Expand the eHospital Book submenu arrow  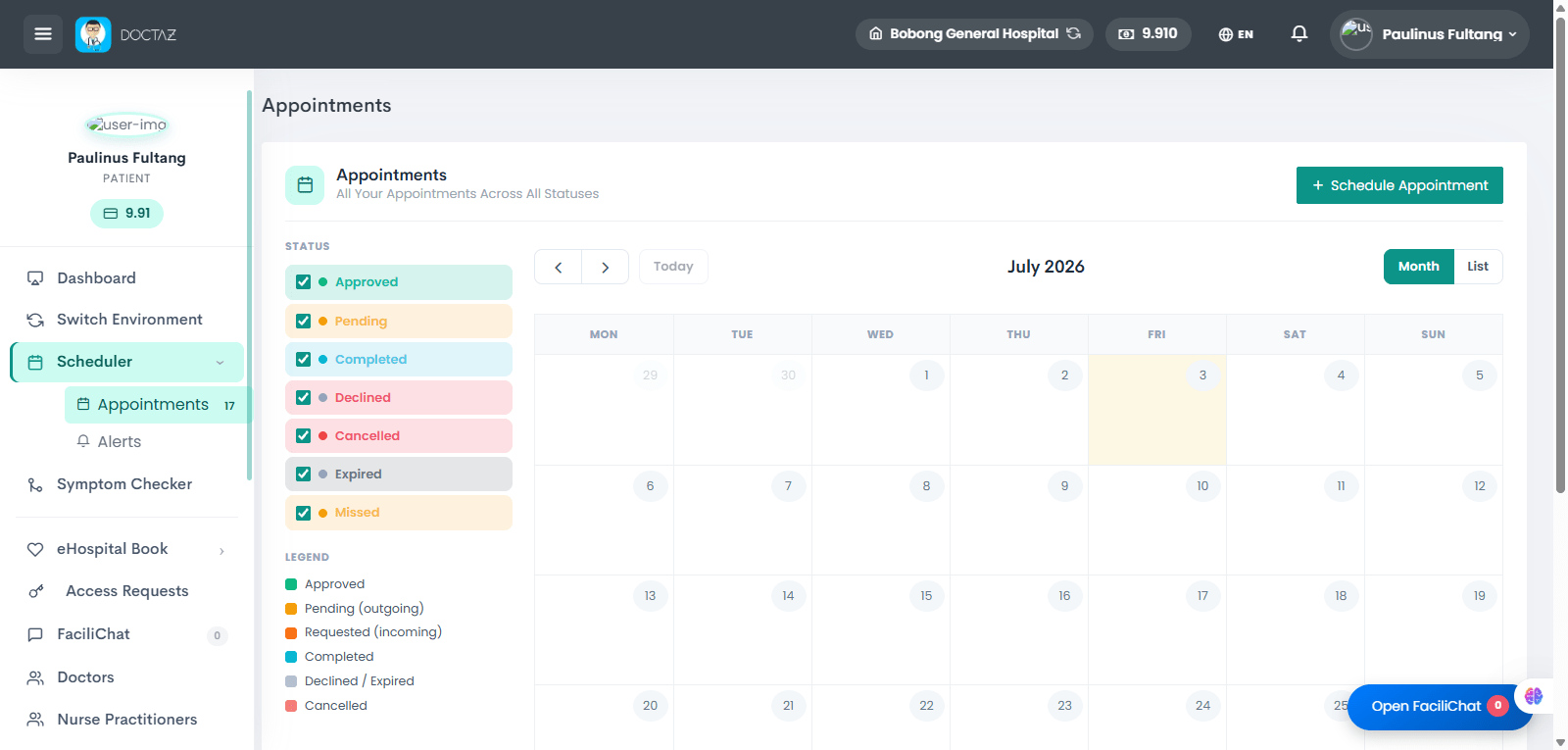click(221, 550)
